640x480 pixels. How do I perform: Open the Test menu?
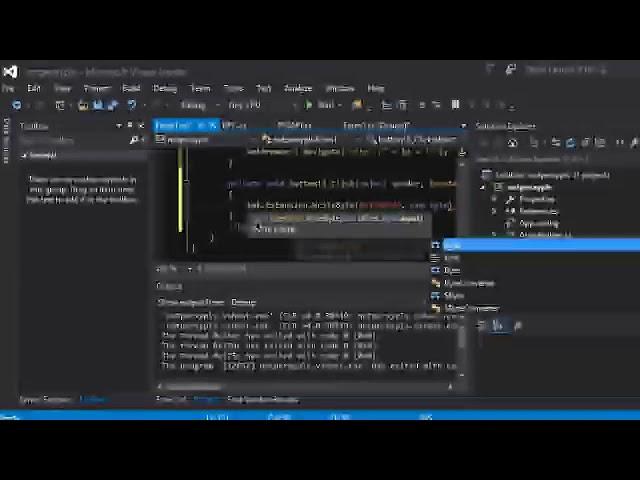click(x=264, y=89)
